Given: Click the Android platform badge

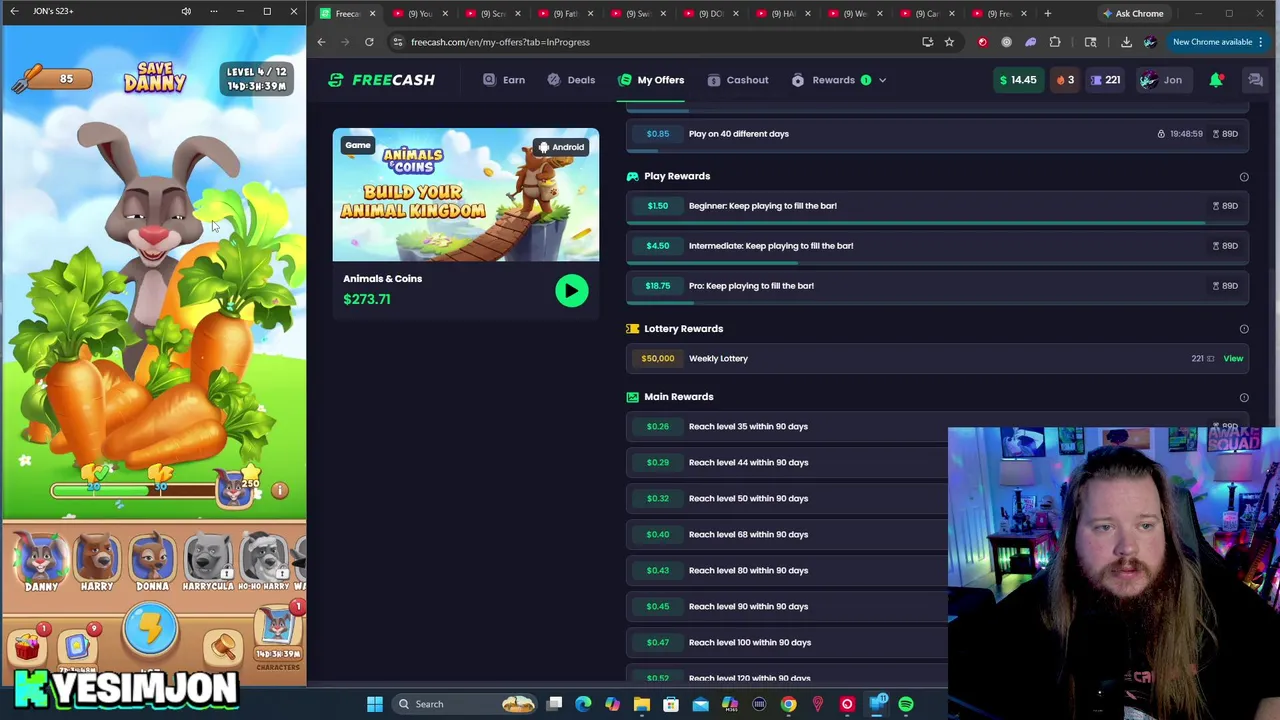Looking at the screenshot, I should [561, 147].
